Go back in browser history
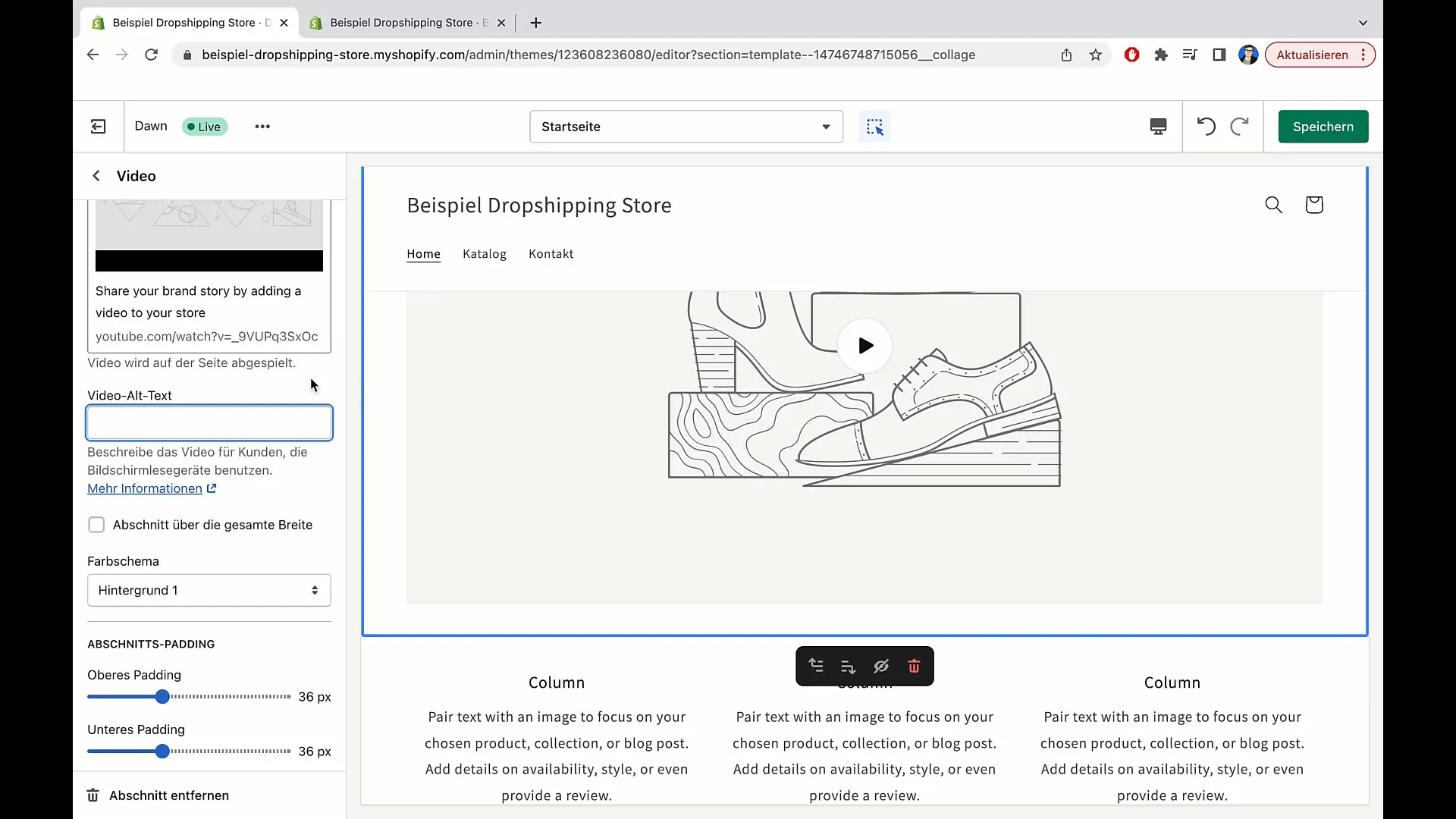 (x=93, y=55)
